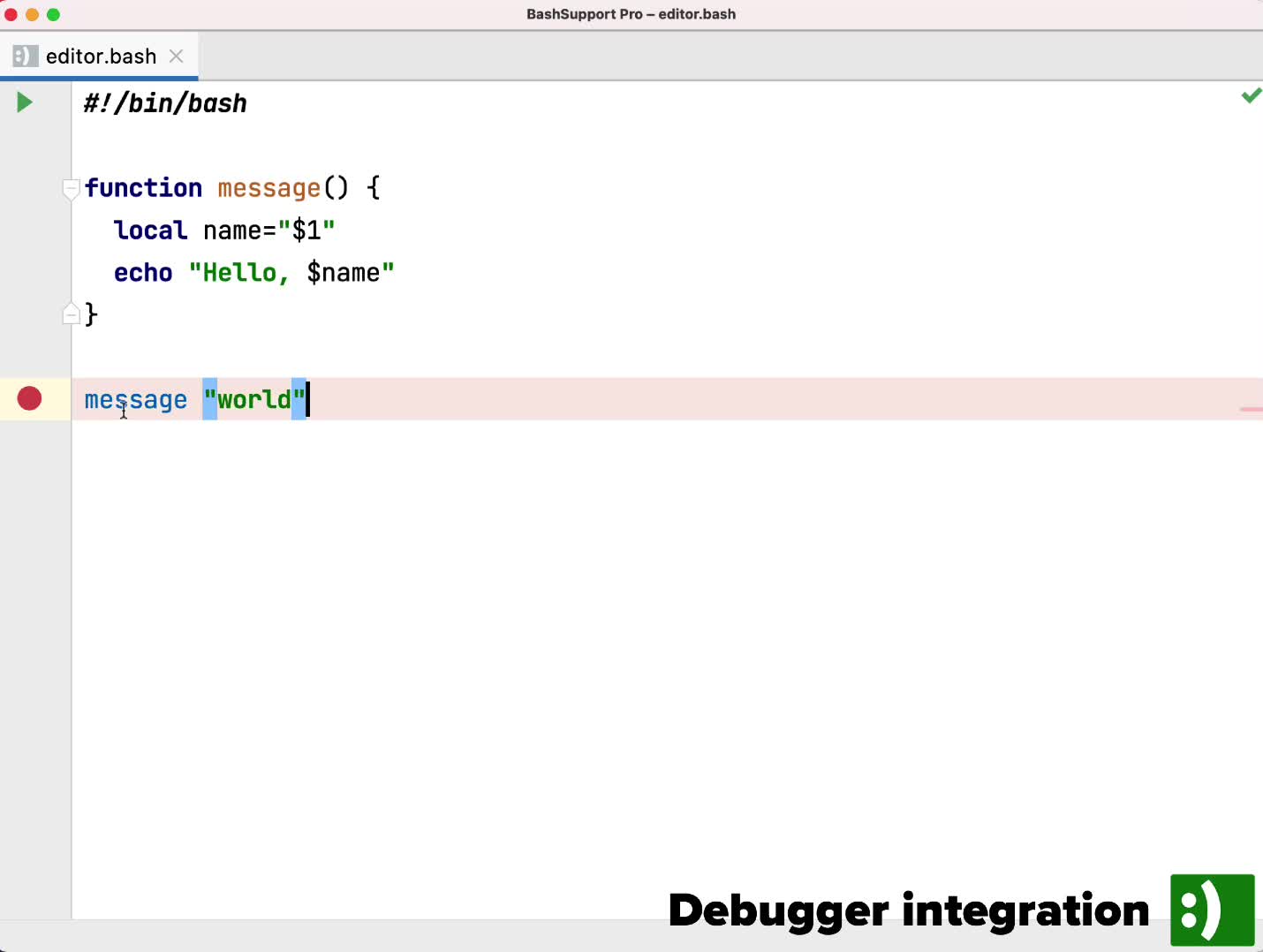Collapse the message function using the fold icon
This screenshot has width=1263, height=952.
click(71, 188)
